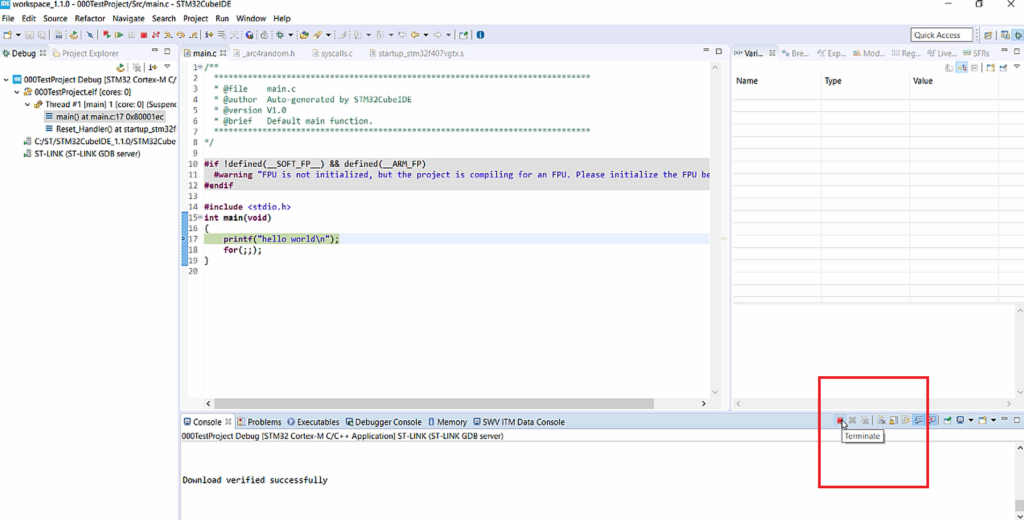Collapse the comment fold at line 1
Screen dimensions: 1024x520
201,67
